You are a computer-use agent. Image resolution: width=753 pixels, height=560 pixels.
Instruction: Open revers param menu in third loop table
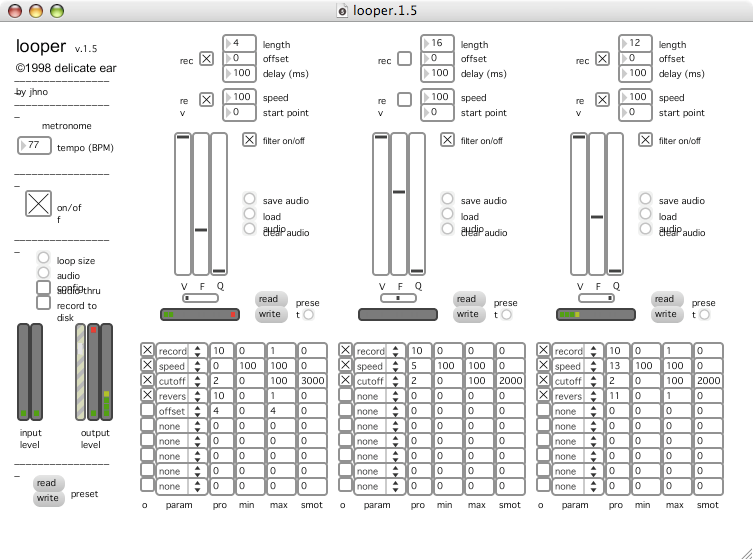coord(577,396)
